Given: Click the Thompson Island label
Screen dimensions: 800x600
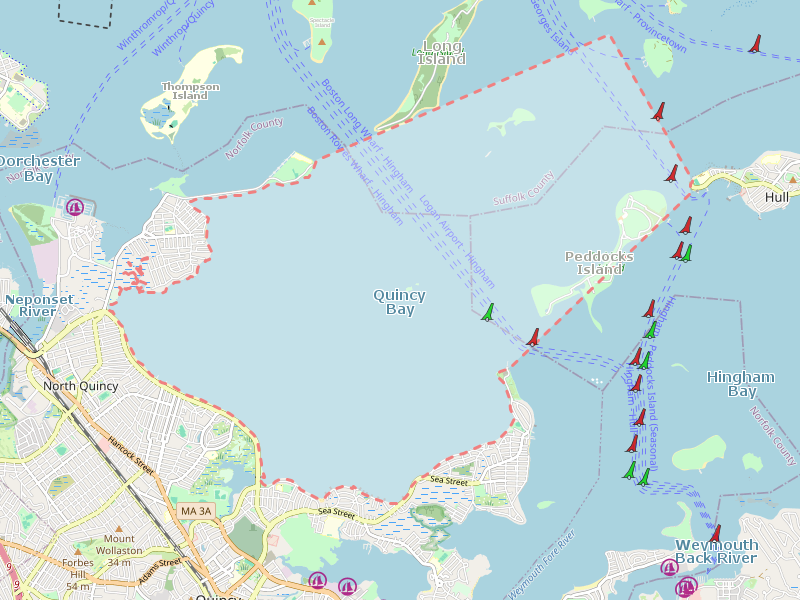Looking at the screenshot, I should click(190, 91).
